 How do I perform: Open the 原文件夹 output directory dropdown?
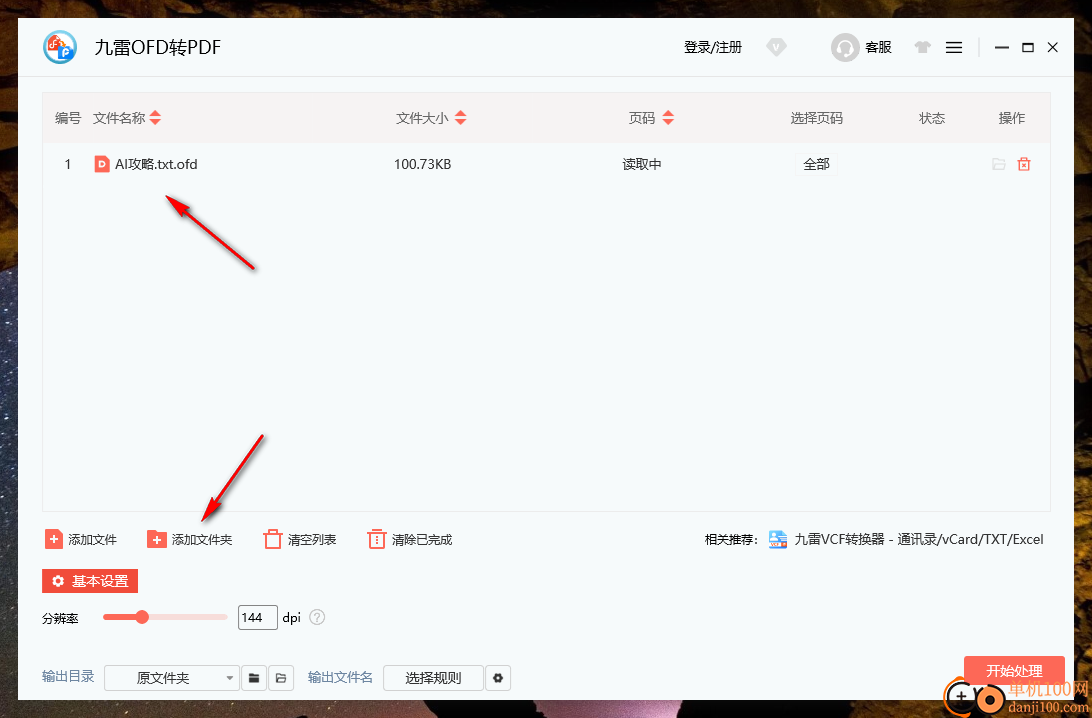(x=171, y=678)
